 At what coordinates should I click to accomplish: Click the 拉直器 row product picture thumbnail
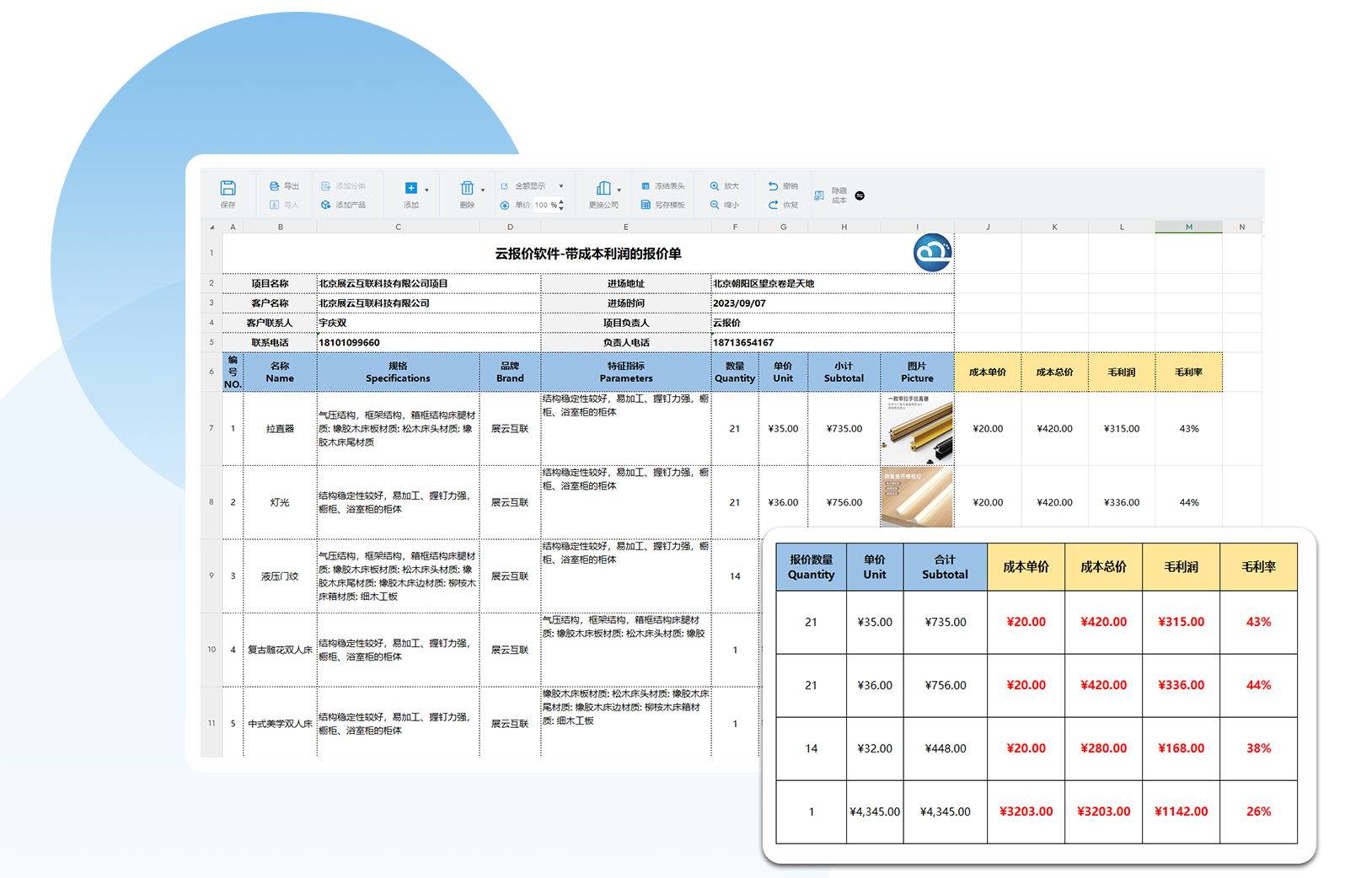tap(917, 429)
